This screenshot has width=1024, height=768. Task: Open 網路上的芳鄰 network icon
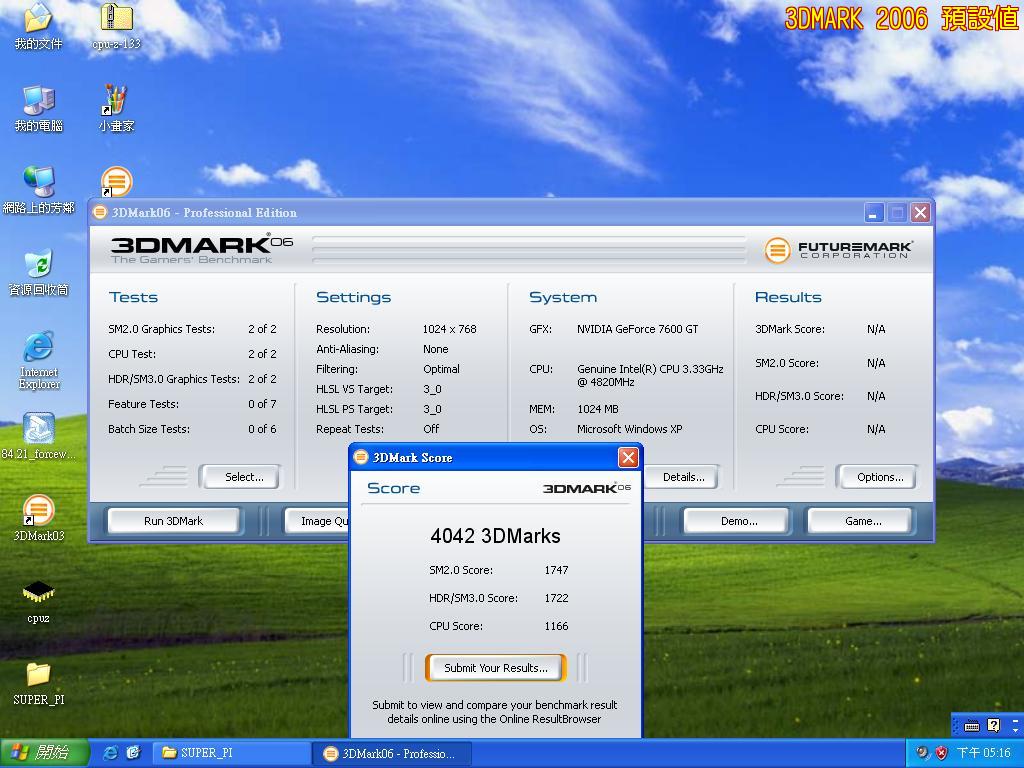tap(38, 191)
